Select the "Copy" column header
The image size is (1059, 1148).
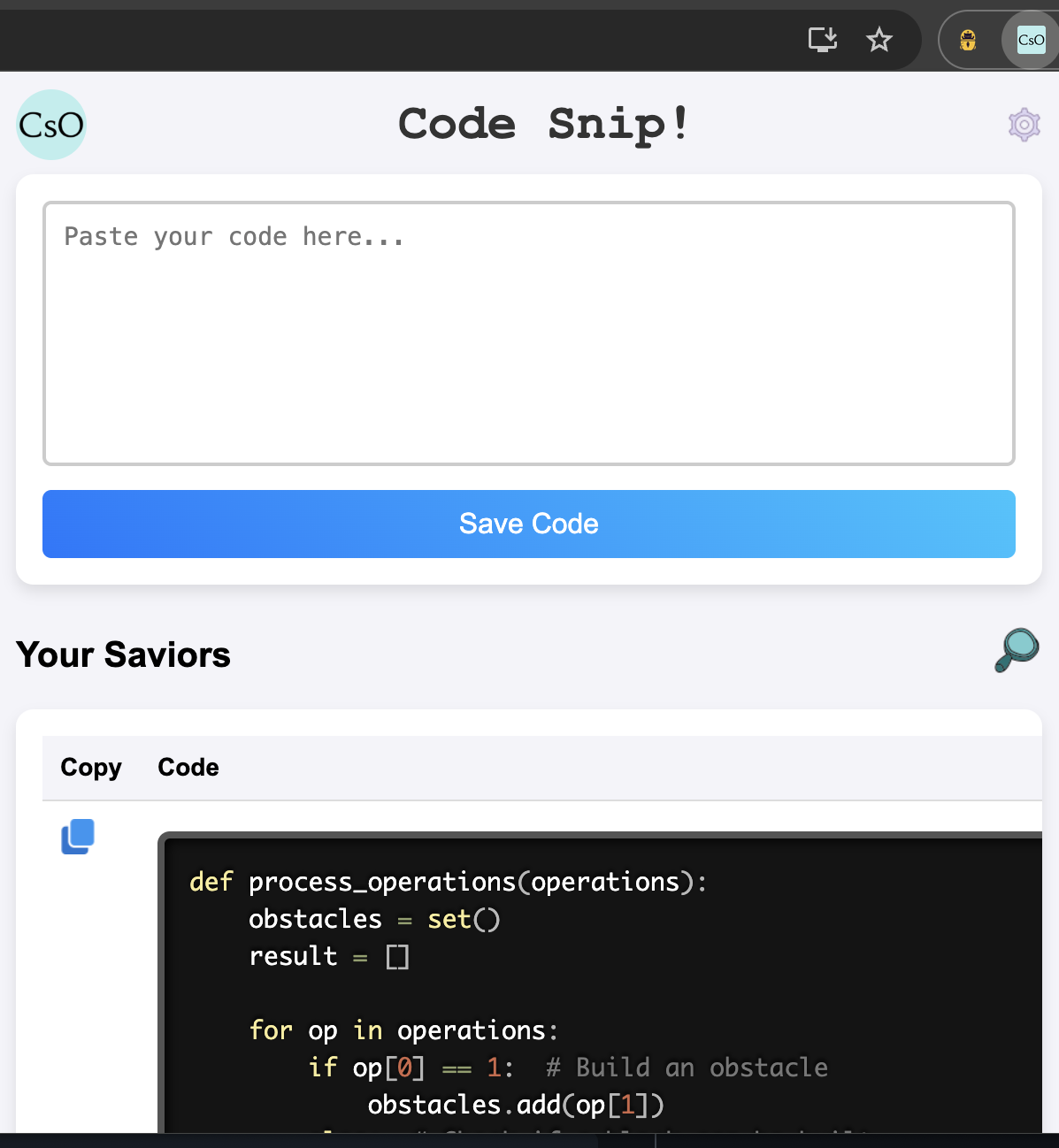tap(90, 768)
